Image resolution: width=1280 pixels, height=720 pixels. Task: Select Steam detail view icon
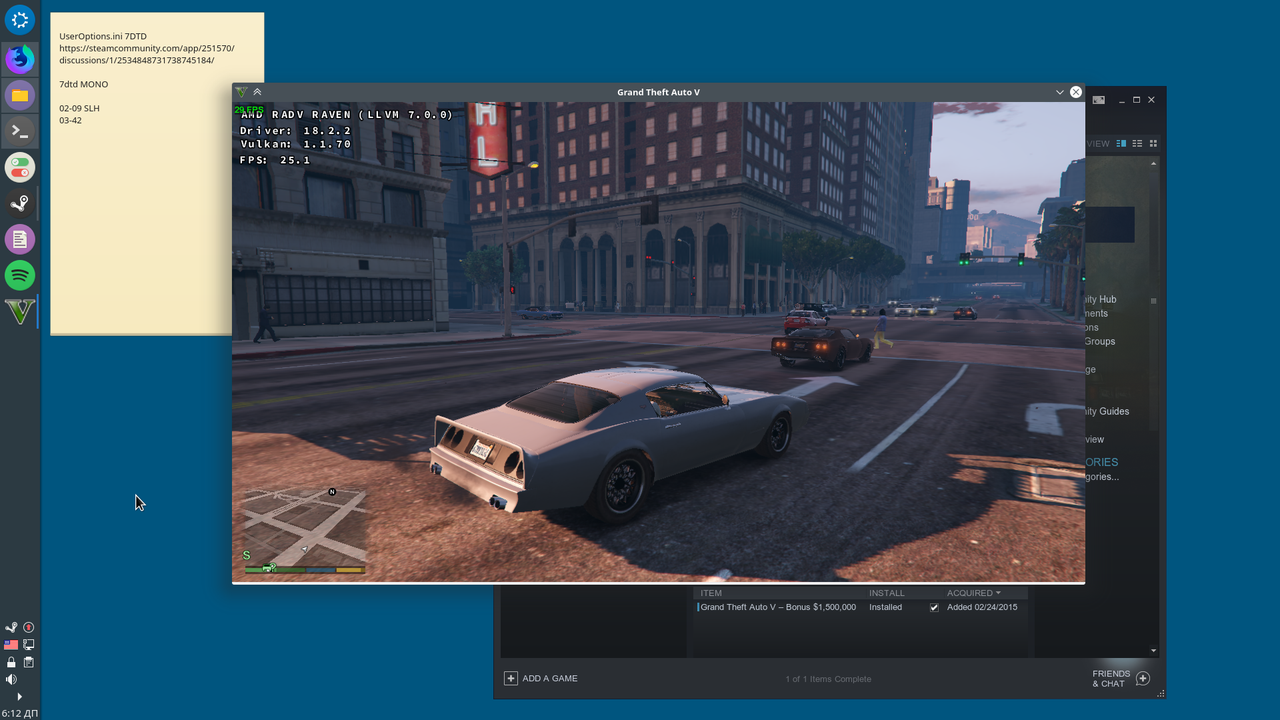point(1121,143)
